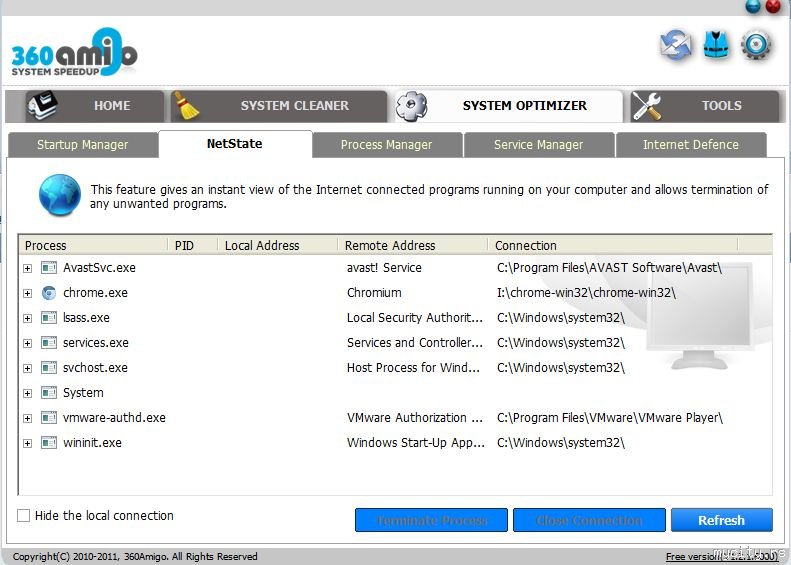Expand the chrome.exe tree node

pyautogui.click(x=28, y=293)
